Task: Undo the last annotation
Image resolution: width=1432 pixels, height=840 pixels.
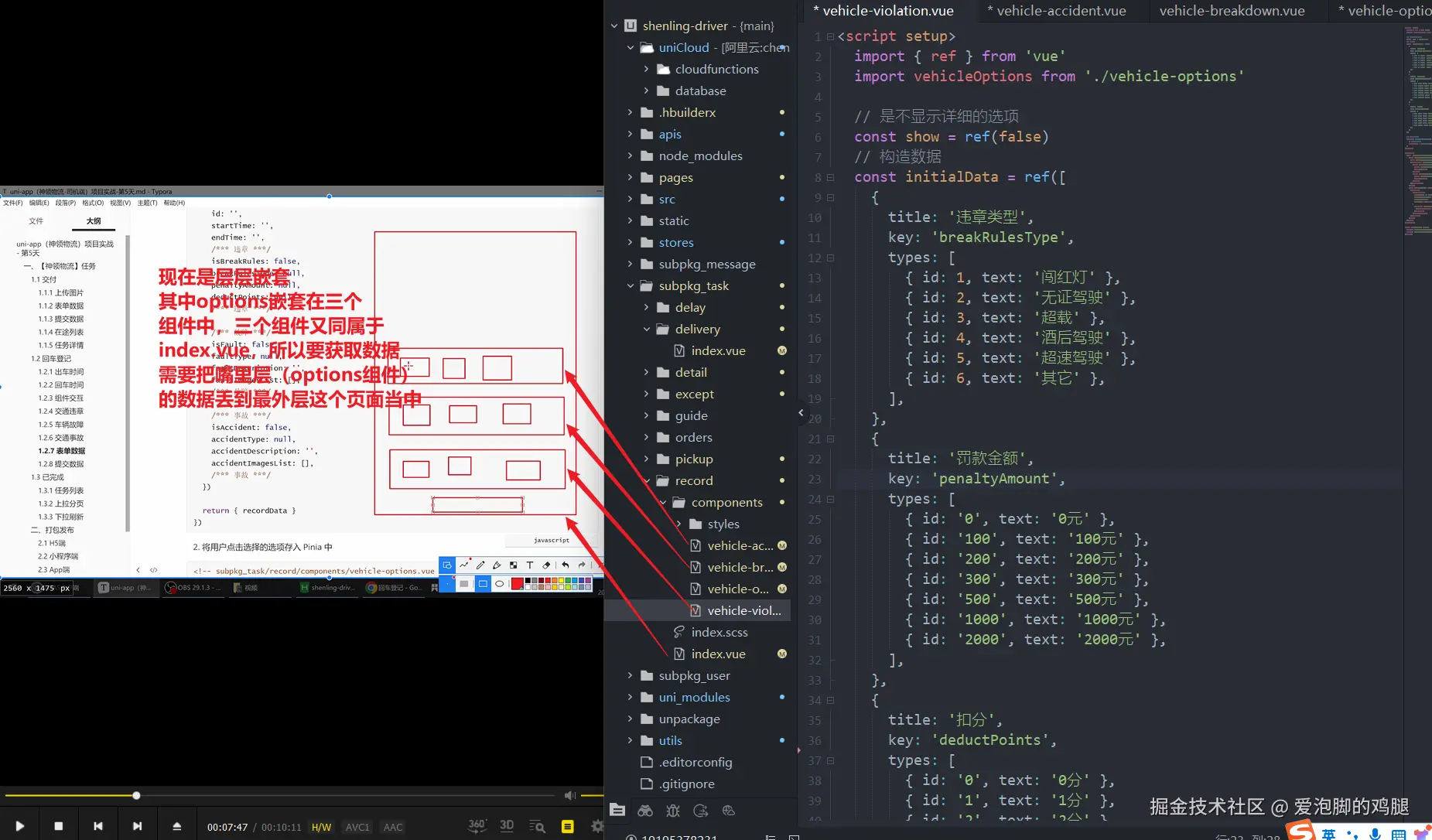Action: 566,565
